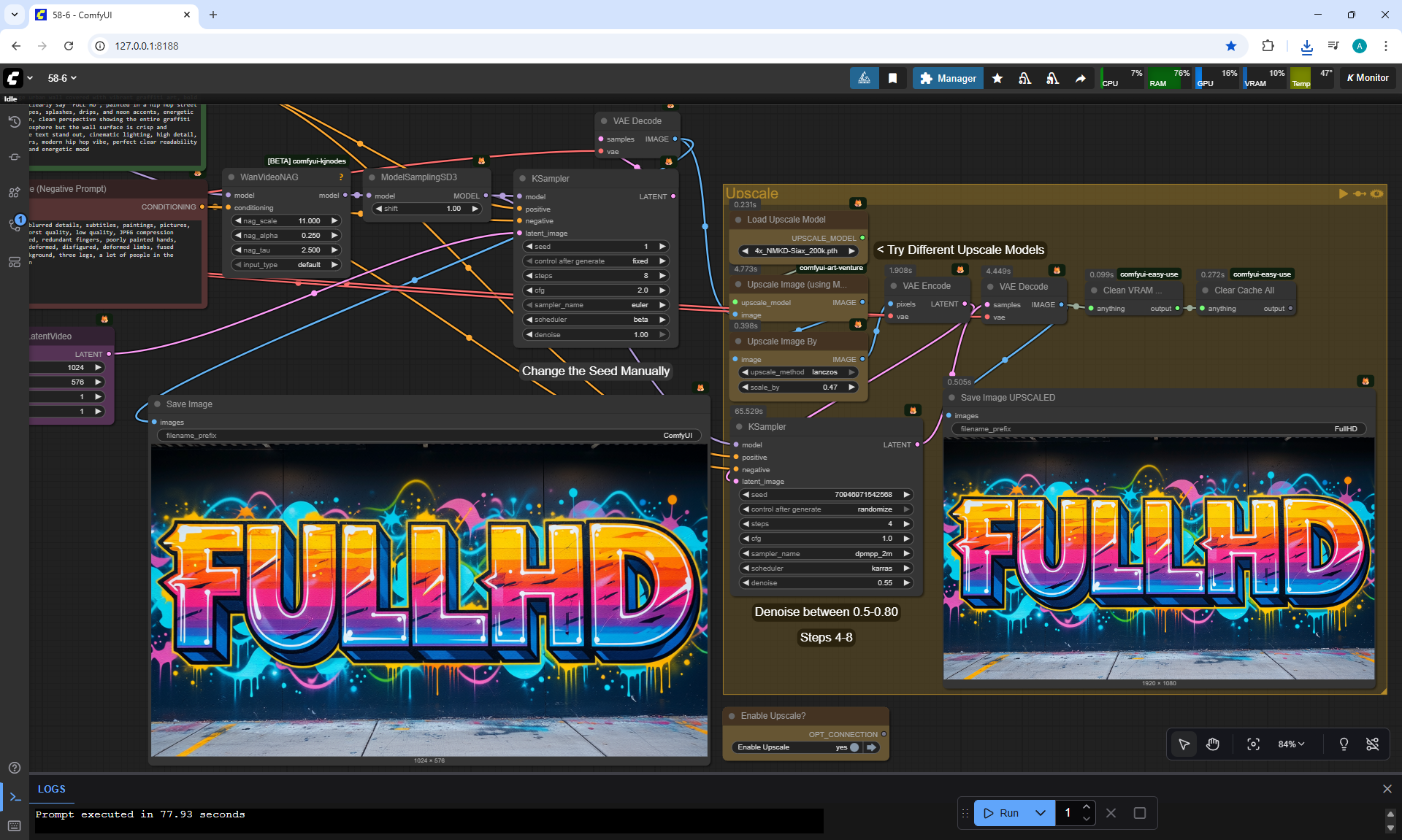The width and height of the screenshot is (1402, 840).
Task: Toggle link visibility icon
Action: coord(1372,744)
